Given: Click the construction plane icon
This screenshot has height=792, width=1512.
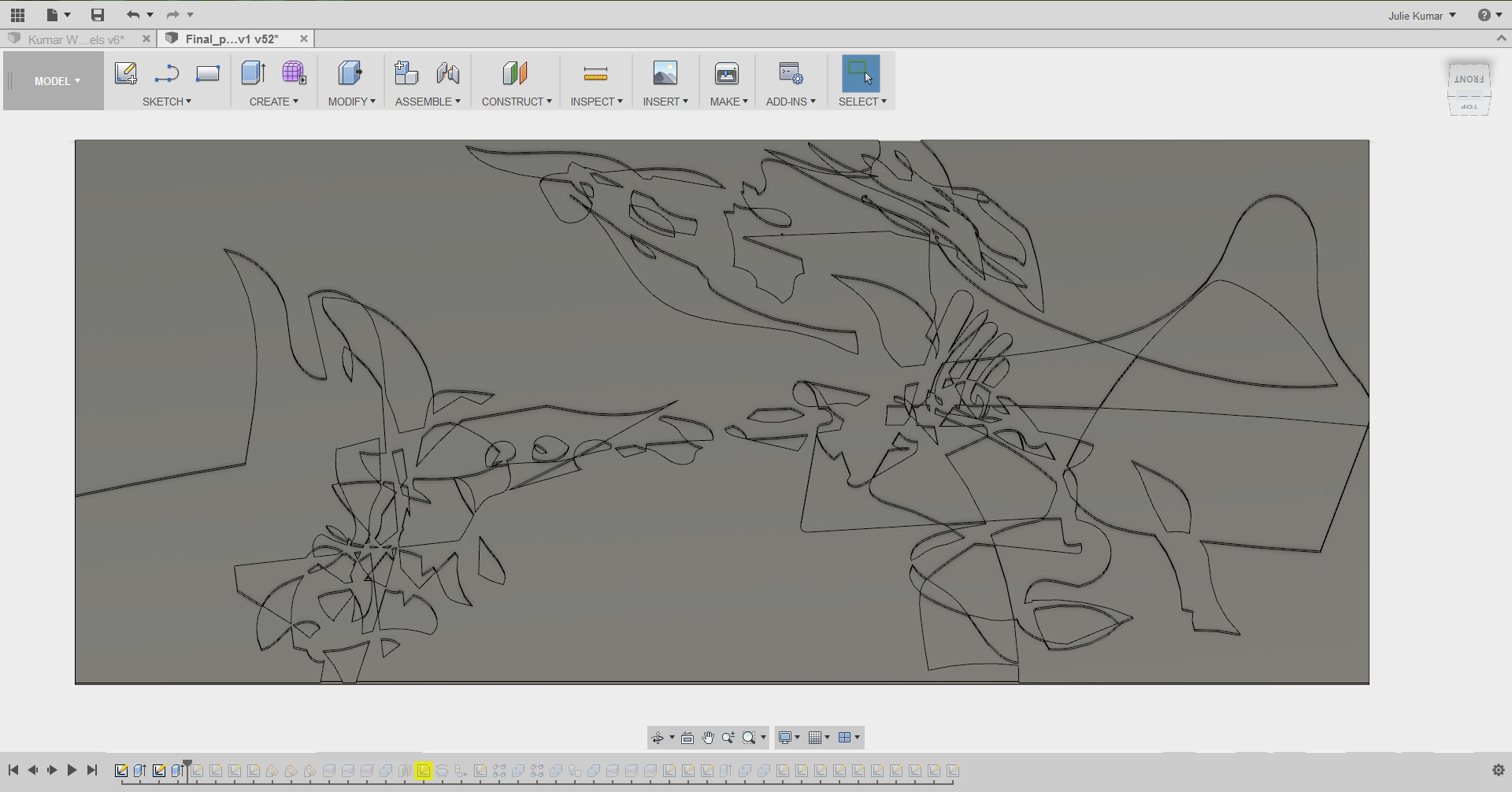Looking at the screenshot, I should pos(515,73).
